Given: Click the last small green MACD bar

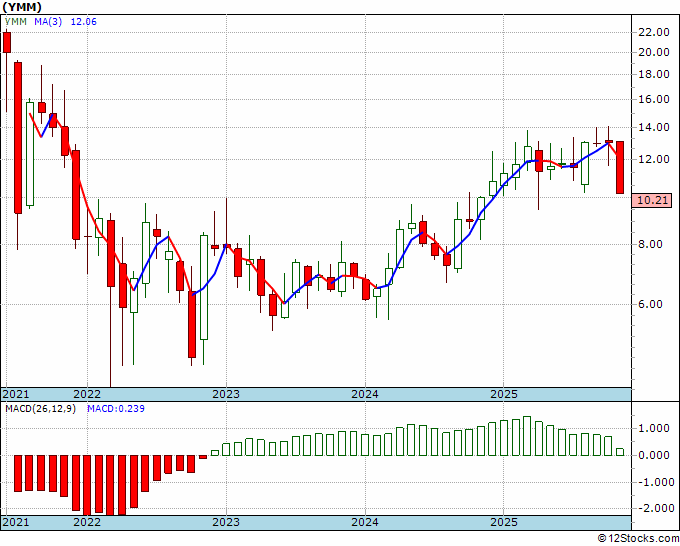Looking at the screenshot, I should (620, 452).
